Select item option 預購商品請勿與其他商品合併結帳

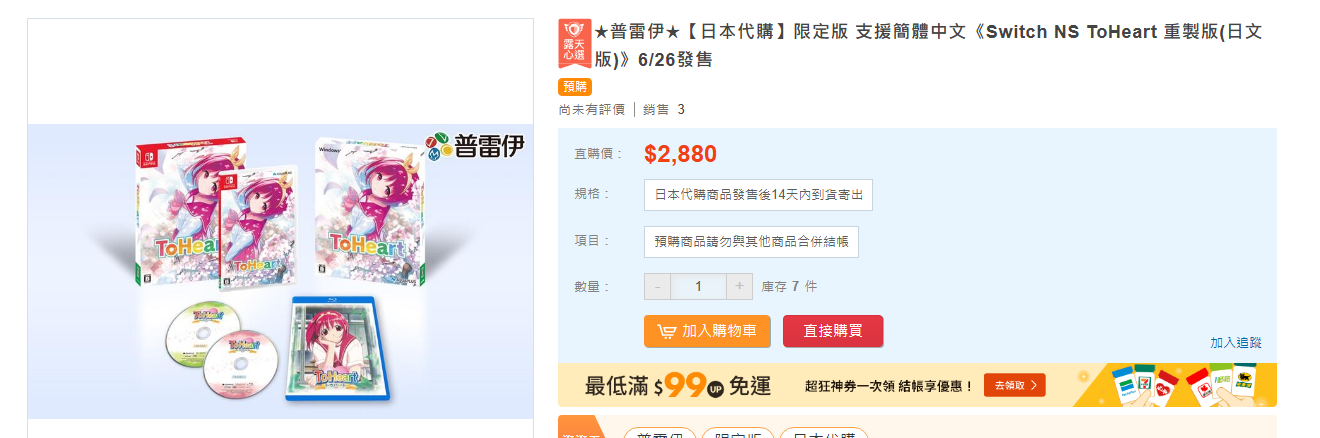coord(751,242)
